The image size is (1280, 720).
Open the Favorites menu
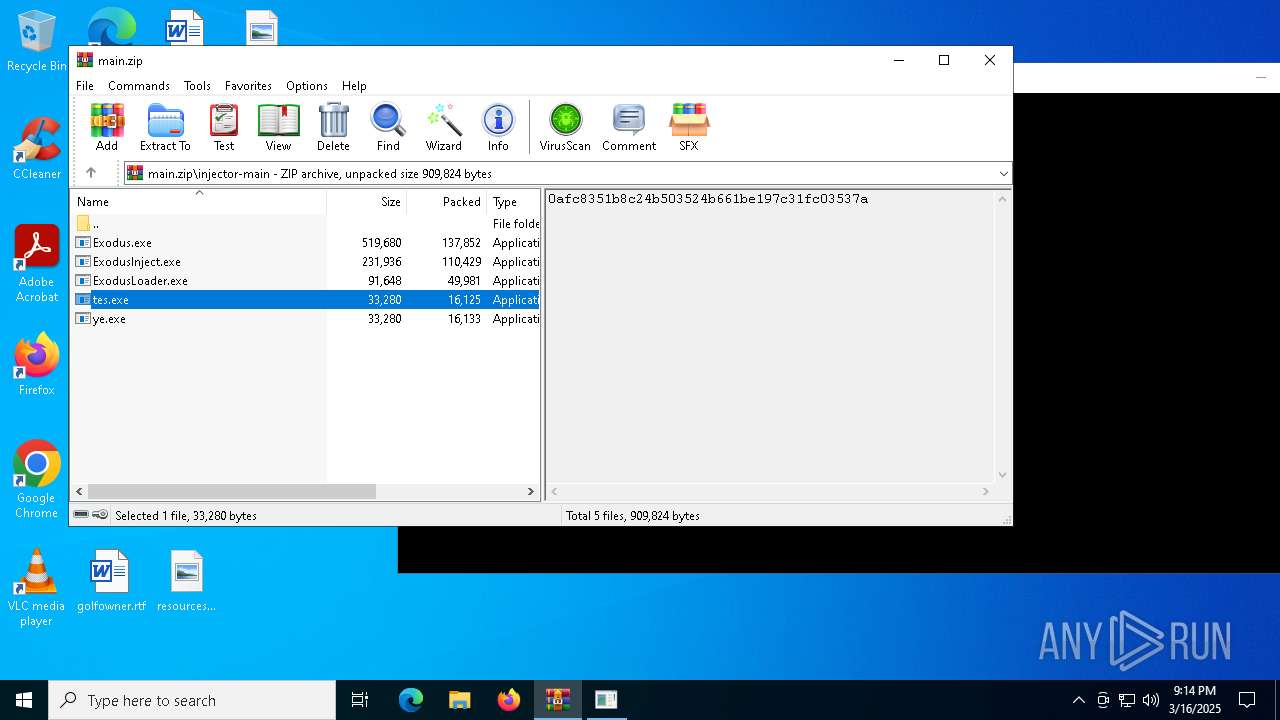pyautogui.click(x=248, y=86)
